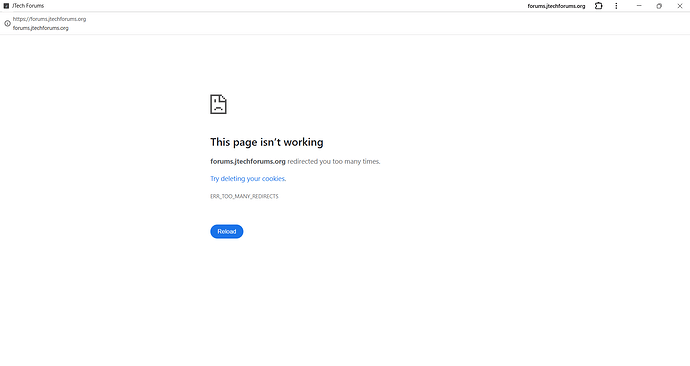Select the ERR_TOO_MANY_REDIRECTS error code text
690x366 pixels.
244,197
